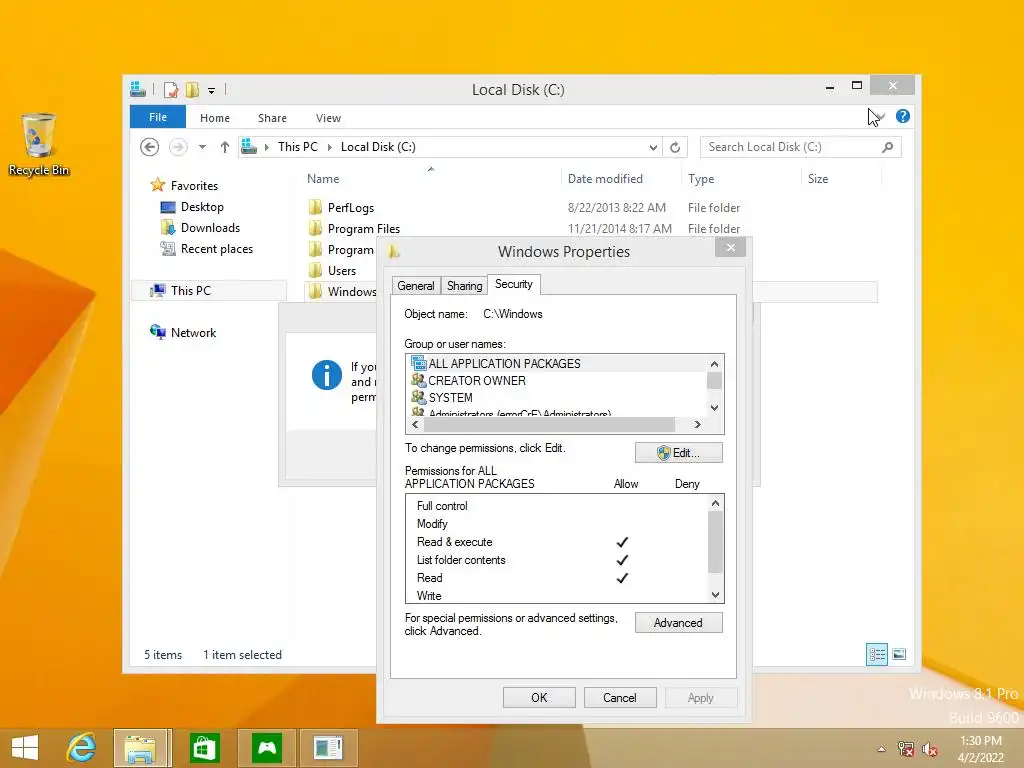The width and height of the screenshot is (1024, 768).
Task: Open the File ribbon tab
Action: 157,117
